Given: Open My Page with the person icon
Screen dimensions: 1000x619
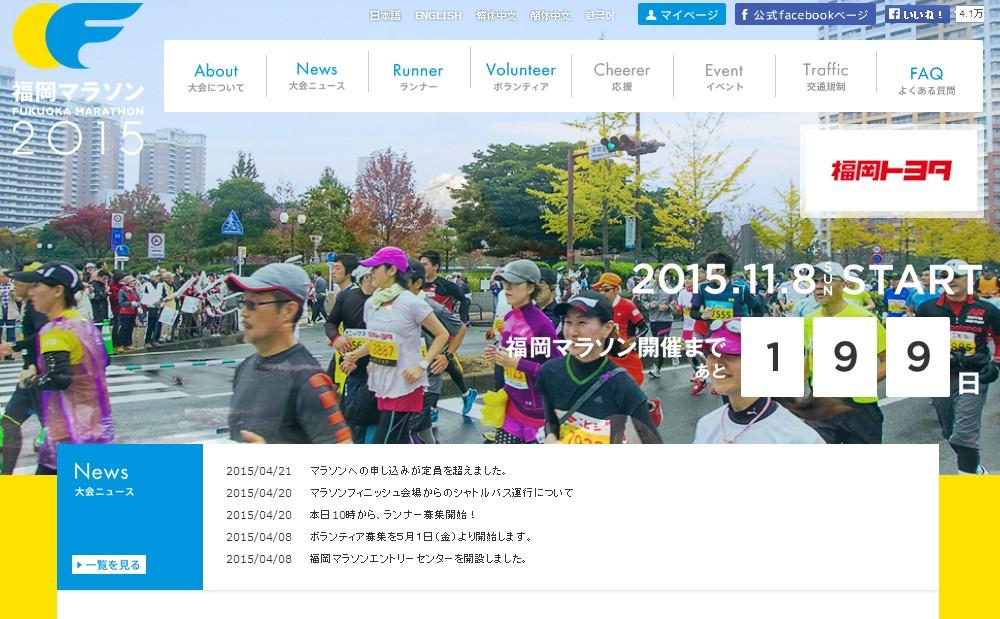Looking at the screenshot, I should pyautogui.click(x=682, y=15).
